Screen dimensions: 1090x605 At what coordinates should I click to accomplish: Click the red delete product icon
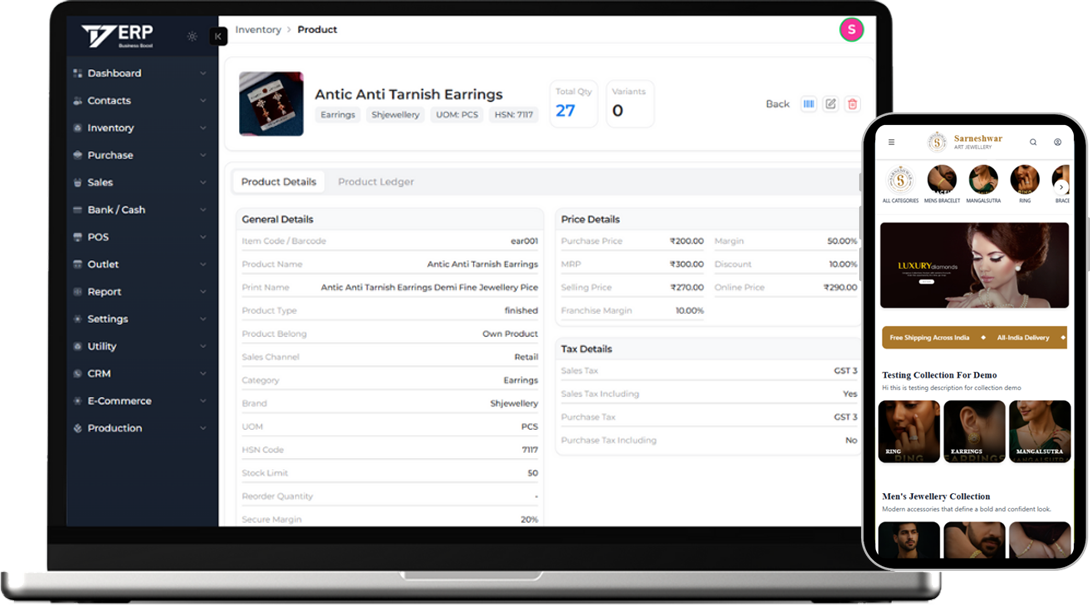(x=852, y=103)
